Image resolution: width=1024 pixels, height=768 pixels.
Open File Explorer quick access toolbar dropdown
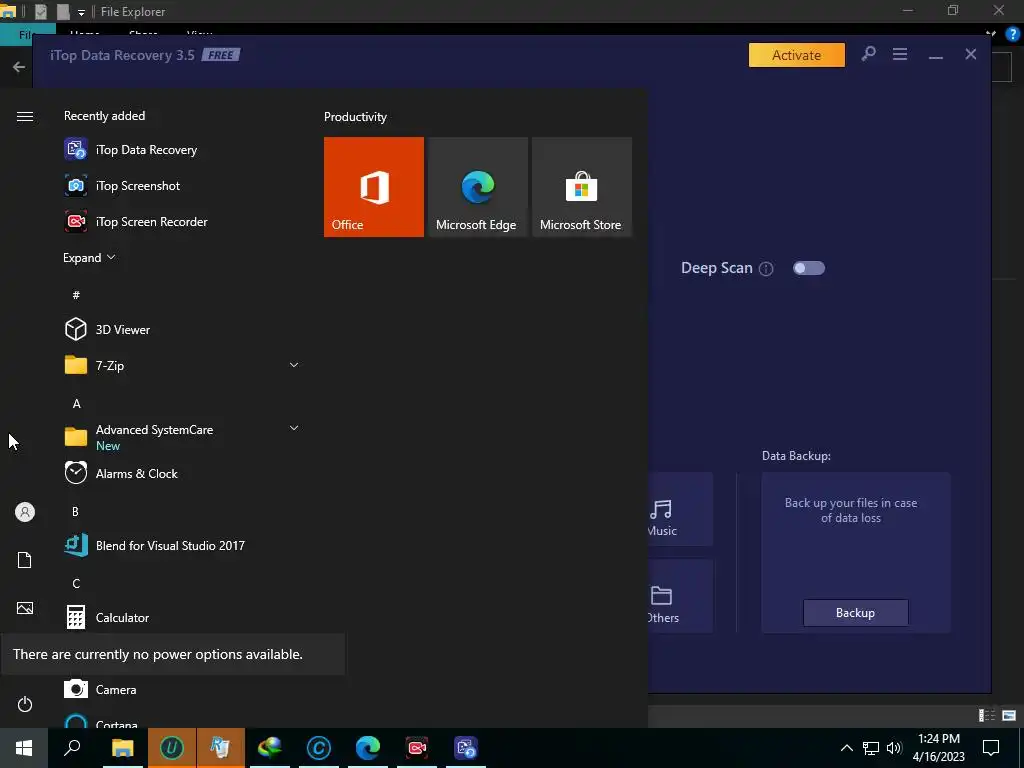[81, 12]
